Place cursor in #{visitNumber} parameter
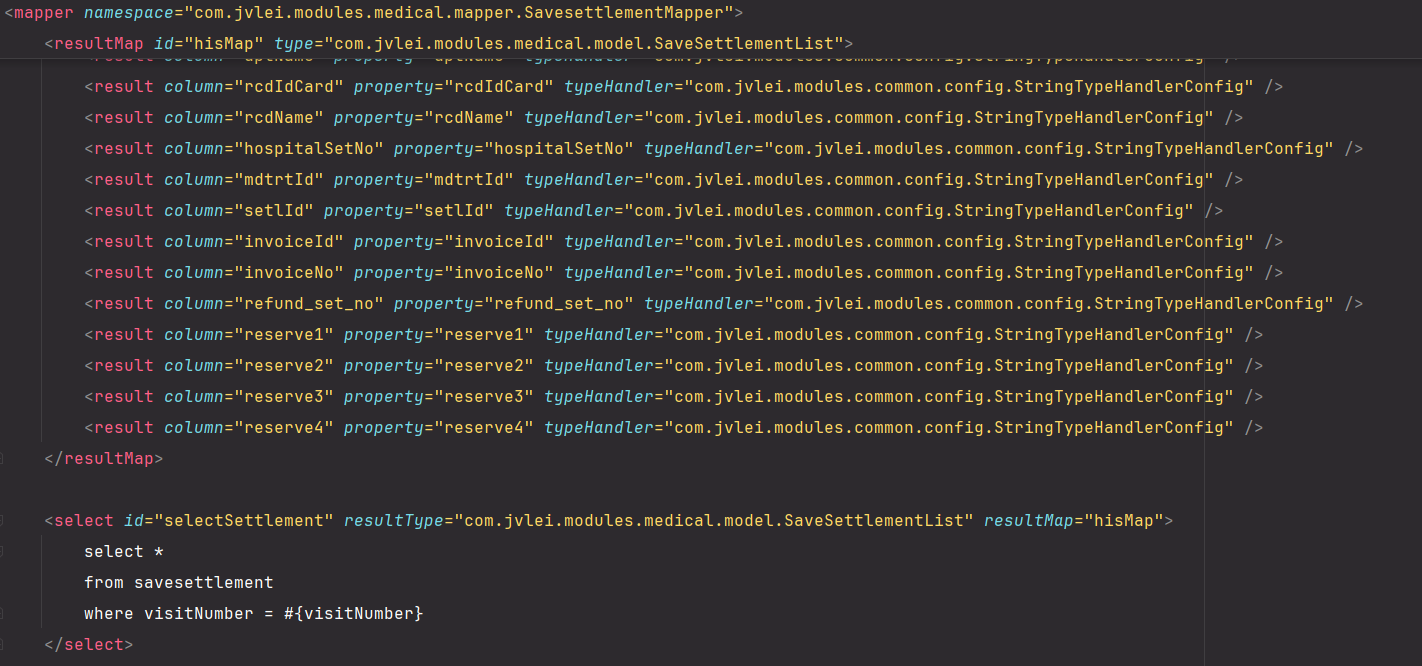1422x666 pixels. [x=354, y=614]
